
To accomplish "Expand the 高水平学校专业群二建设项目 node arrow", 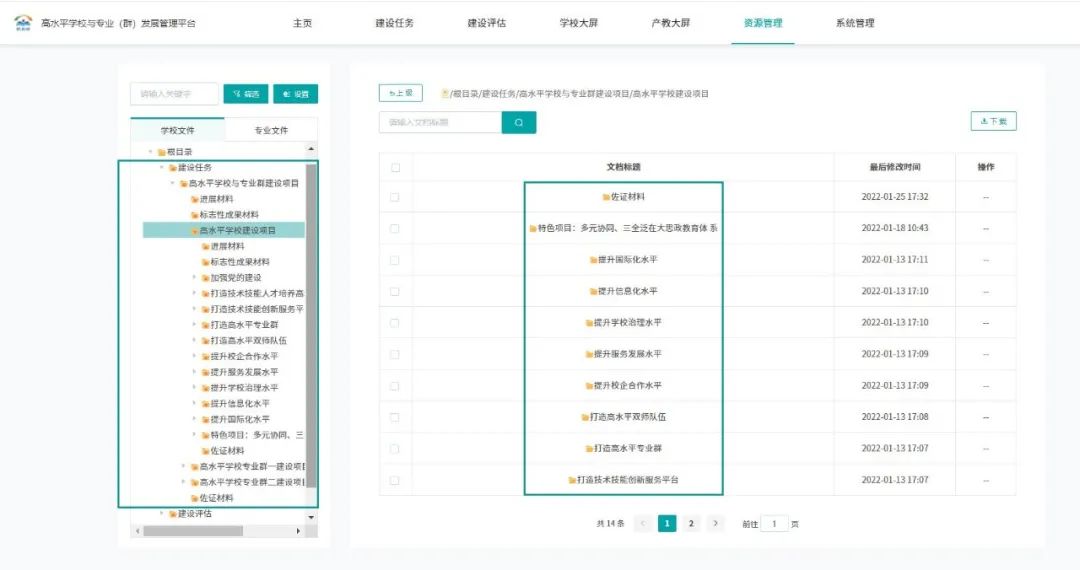I will pyautogui.click(x=183, y=483).
